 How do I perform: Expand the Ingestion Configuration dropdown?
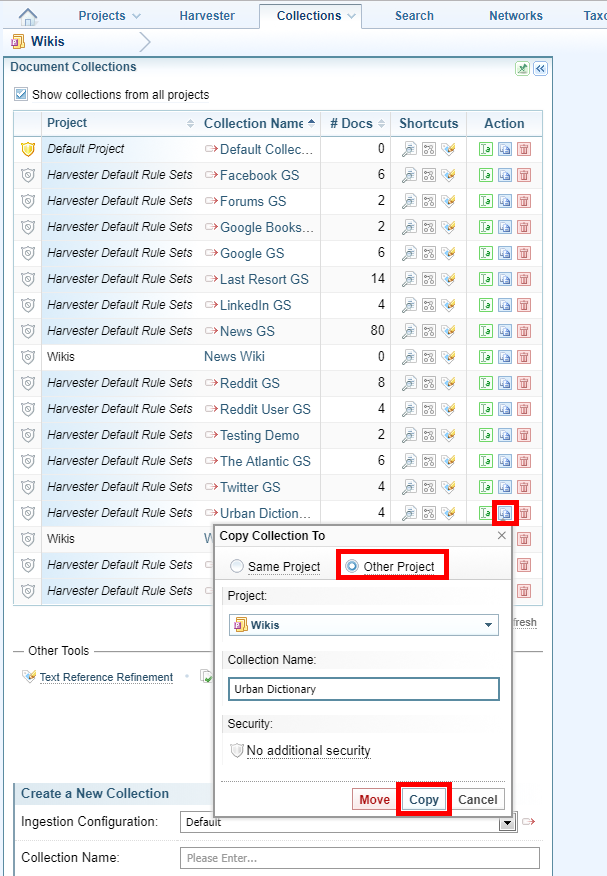click(x=508, y=822)
